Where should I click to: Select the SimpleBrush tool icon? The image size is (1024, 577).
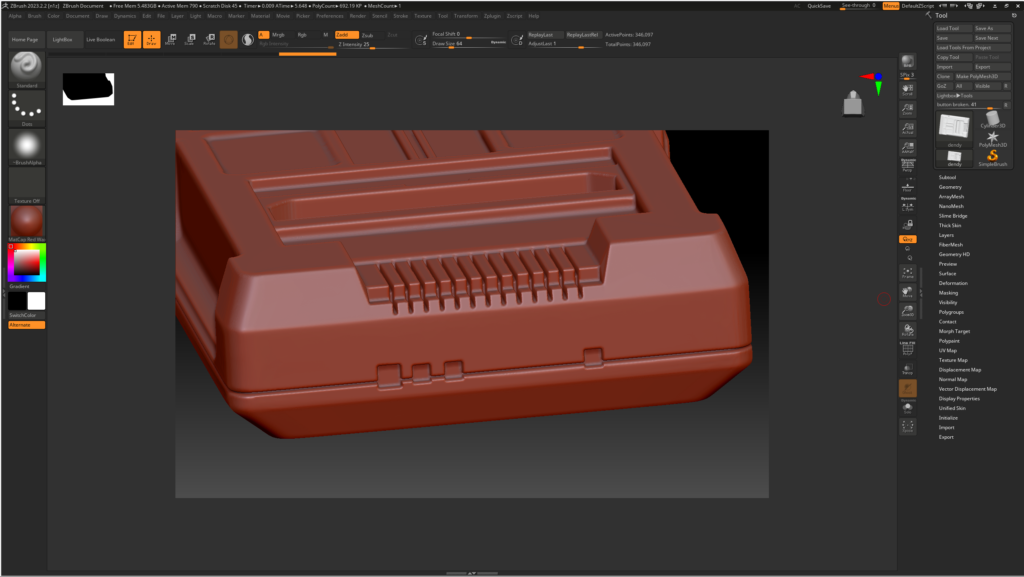(994, 157)
